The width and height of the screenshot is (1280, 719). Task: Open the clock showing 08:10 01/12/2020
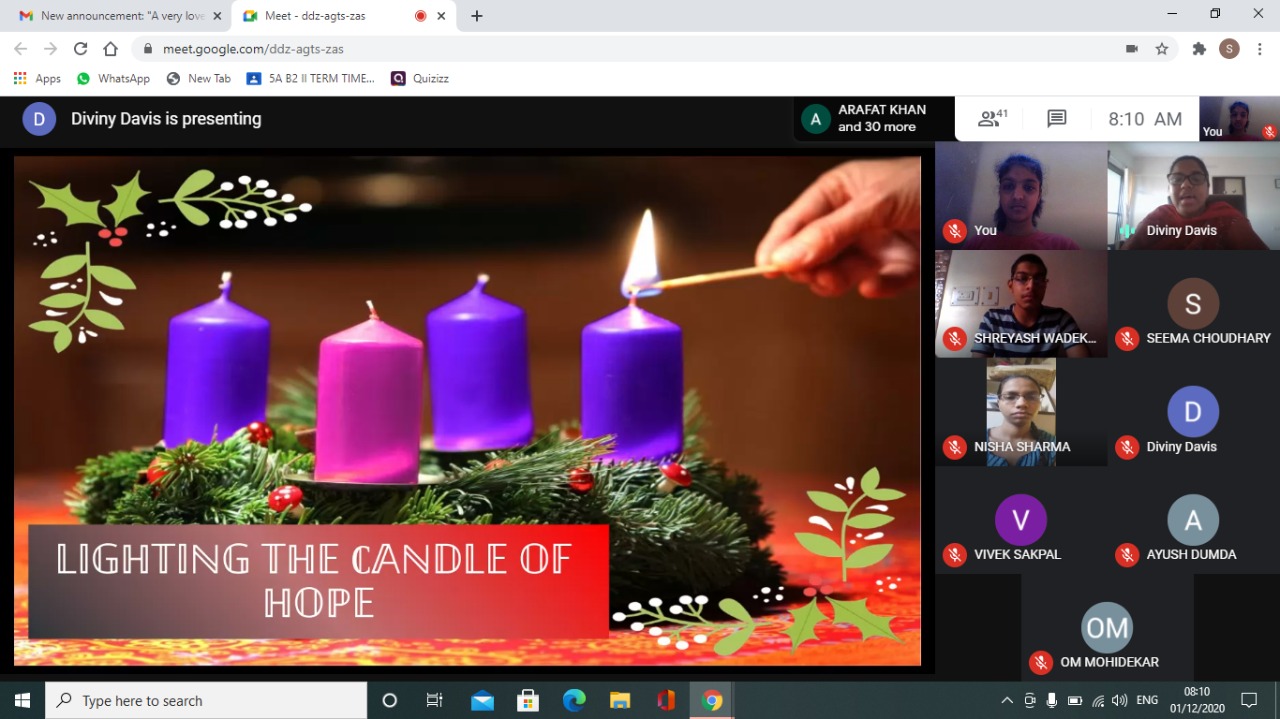1197,700
